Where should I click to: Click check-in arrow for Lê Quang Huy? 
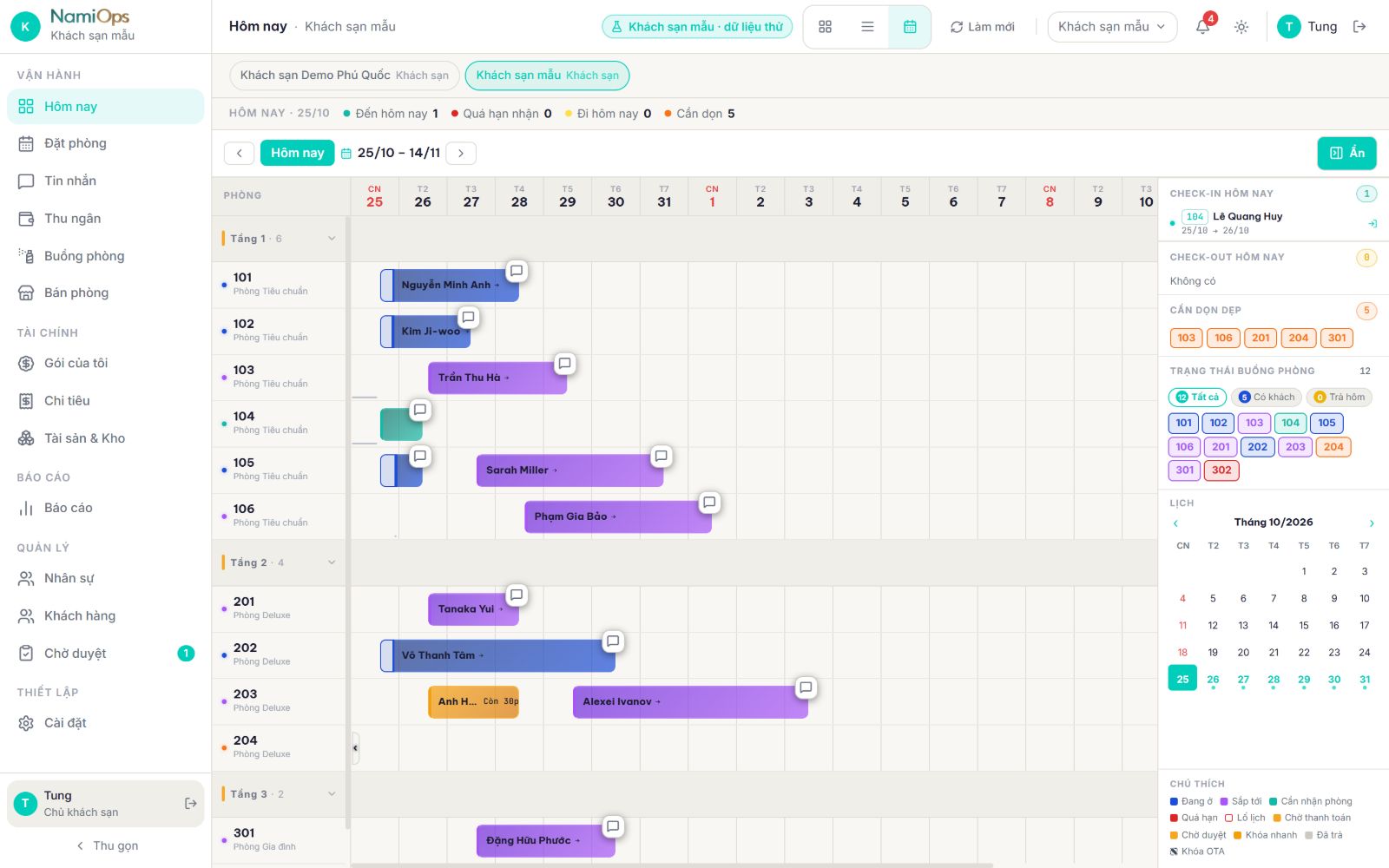tap(1373, 224)
